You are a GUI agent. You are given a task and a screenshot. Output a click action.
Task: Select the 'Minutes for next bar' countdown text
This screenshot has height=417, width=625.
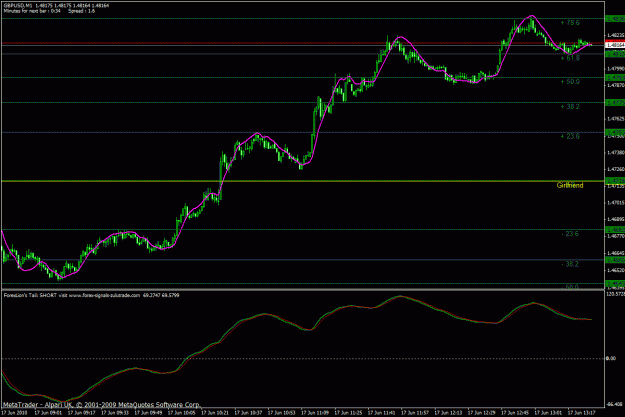point(32,11)
